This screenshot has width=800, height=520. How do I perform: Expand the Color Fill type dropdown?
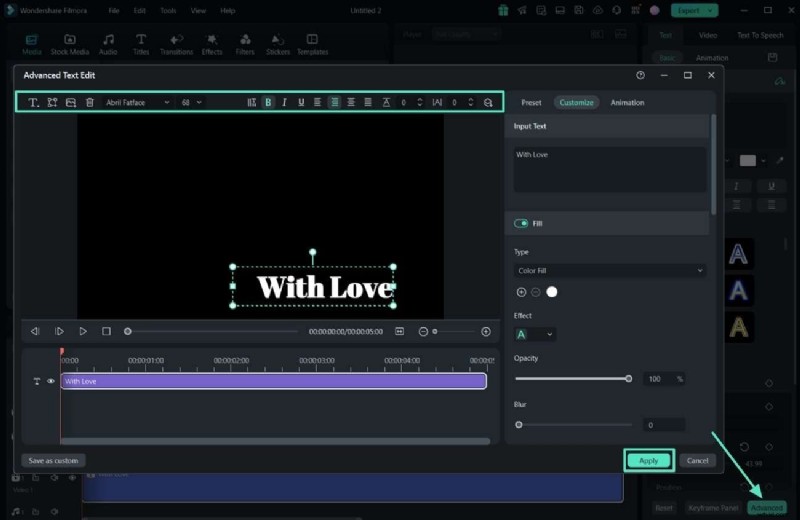point(610,271)
